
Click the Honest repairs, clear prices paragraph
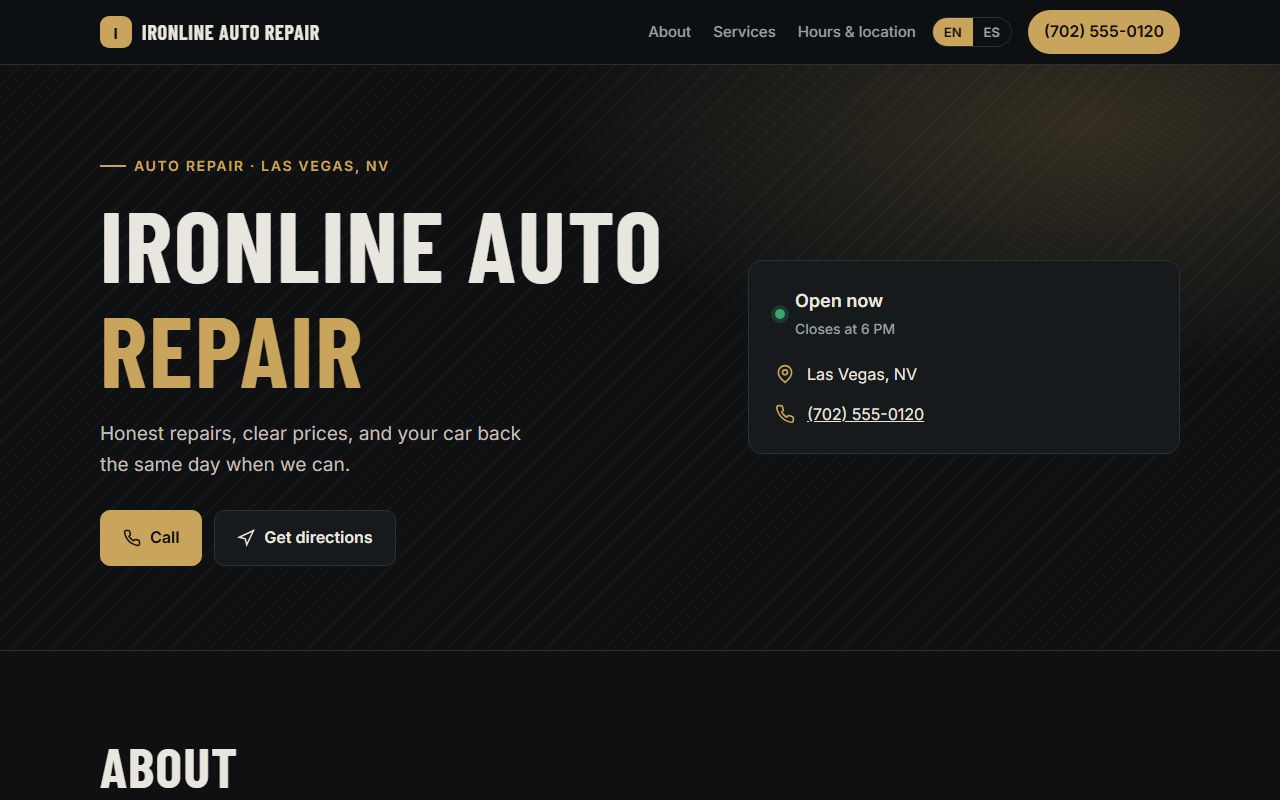point(311,449)
